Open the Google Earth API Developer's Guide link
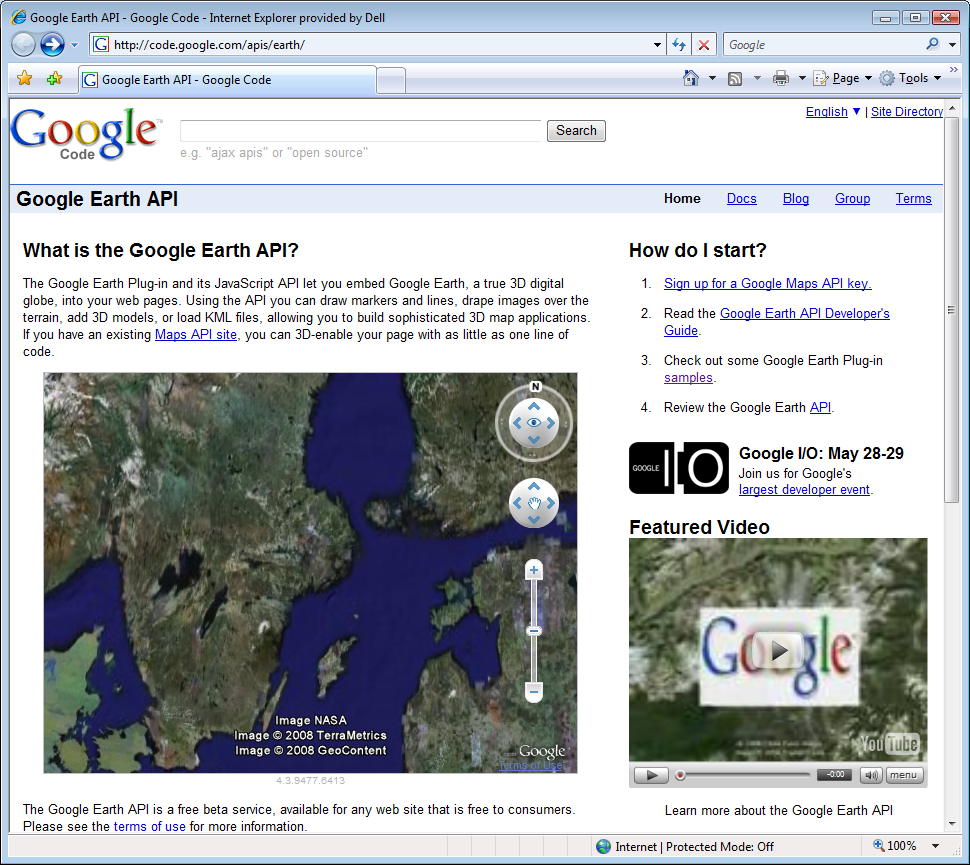 (x=804, y=313)
